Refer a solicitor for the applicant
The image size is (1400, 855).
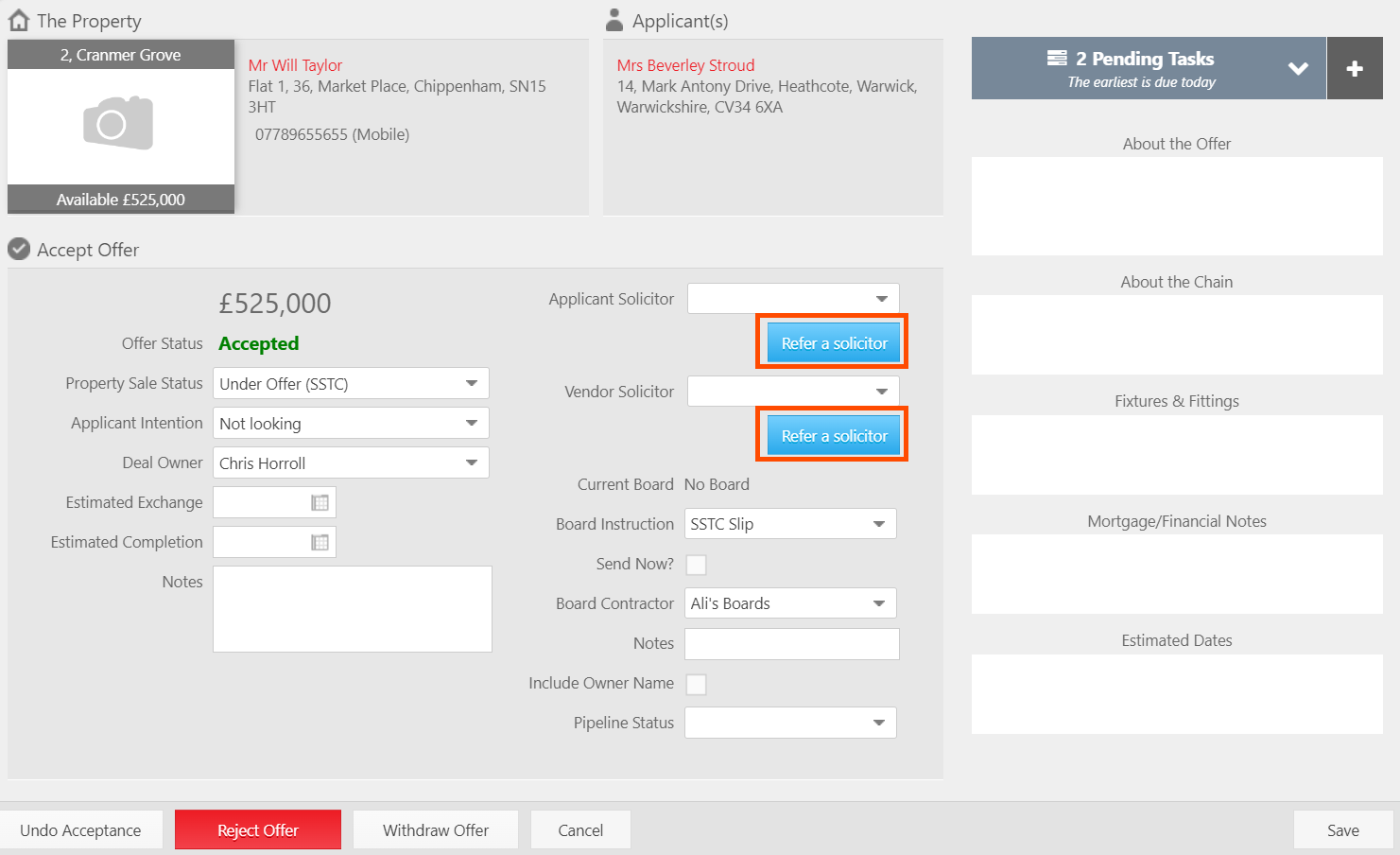pos(834,343)
